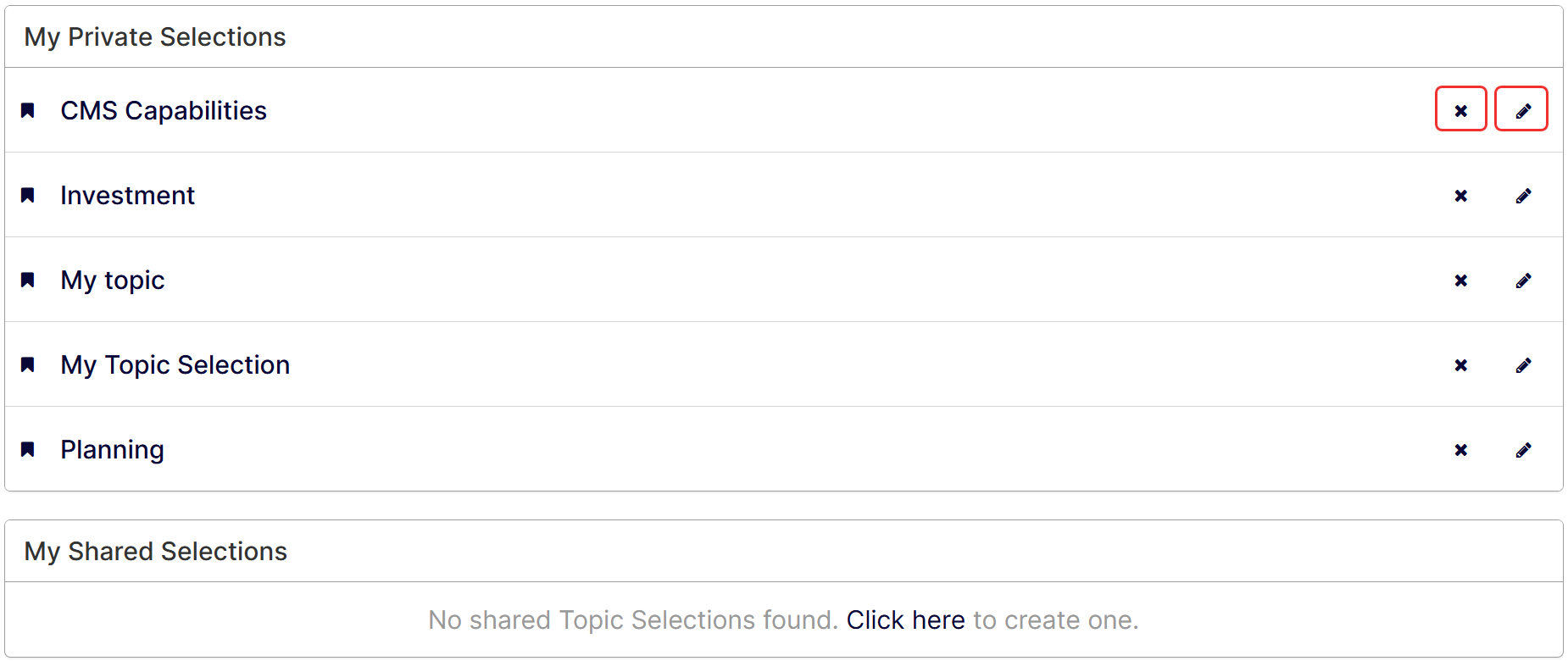The image size is (1568, 661).
Task: Edit the CMS Capabilities selection
Action: (1522, 110)
